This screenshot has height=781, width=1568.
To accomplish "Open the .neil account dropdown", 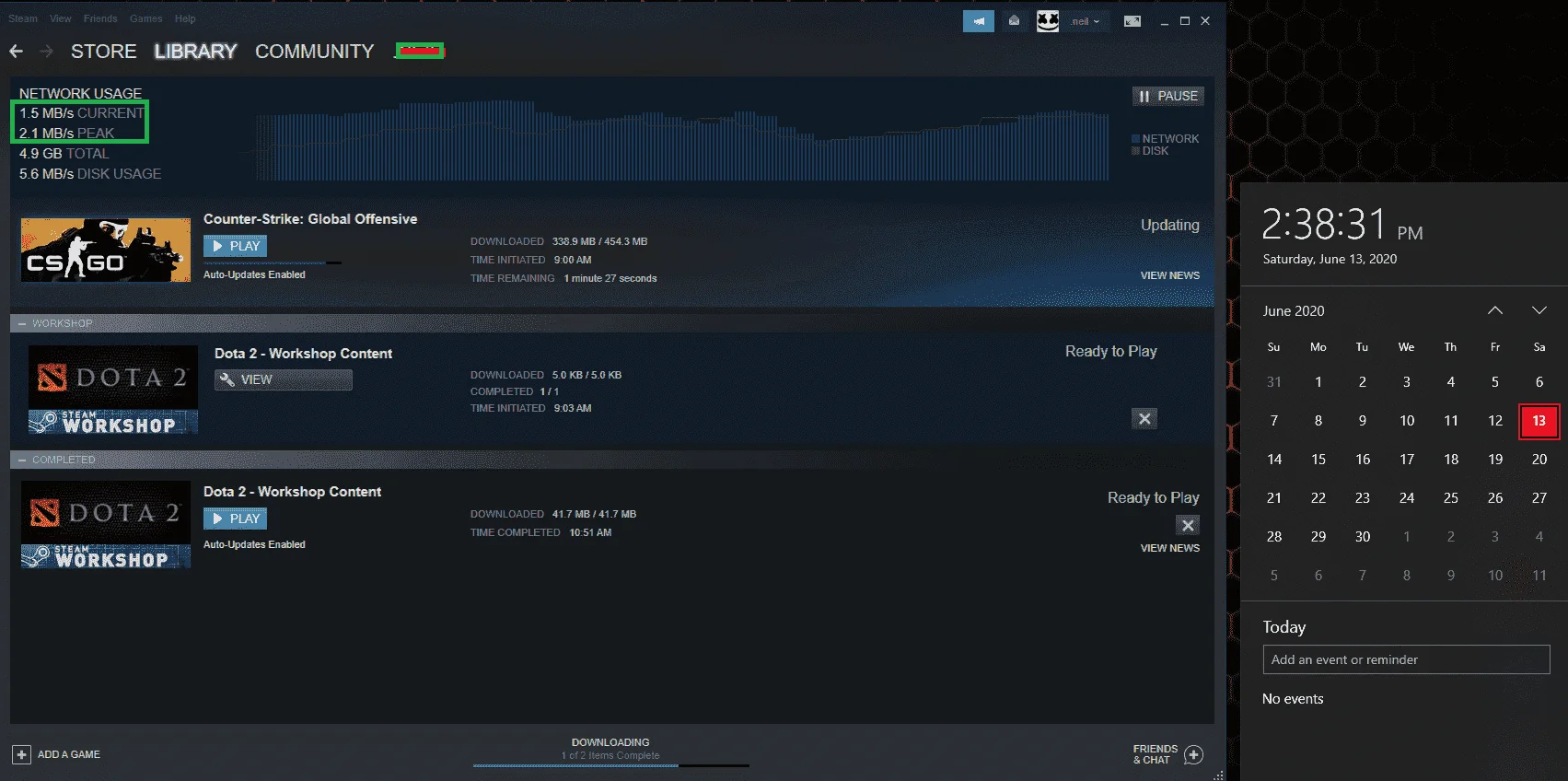I will 1085,21.
